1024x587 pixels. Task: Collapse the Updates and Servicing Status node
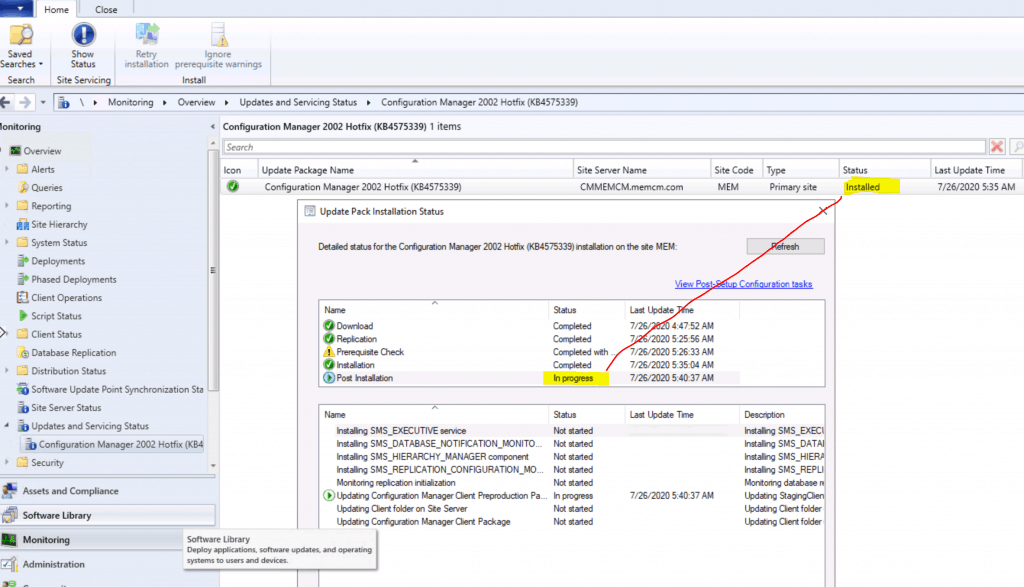click(7, 425)
